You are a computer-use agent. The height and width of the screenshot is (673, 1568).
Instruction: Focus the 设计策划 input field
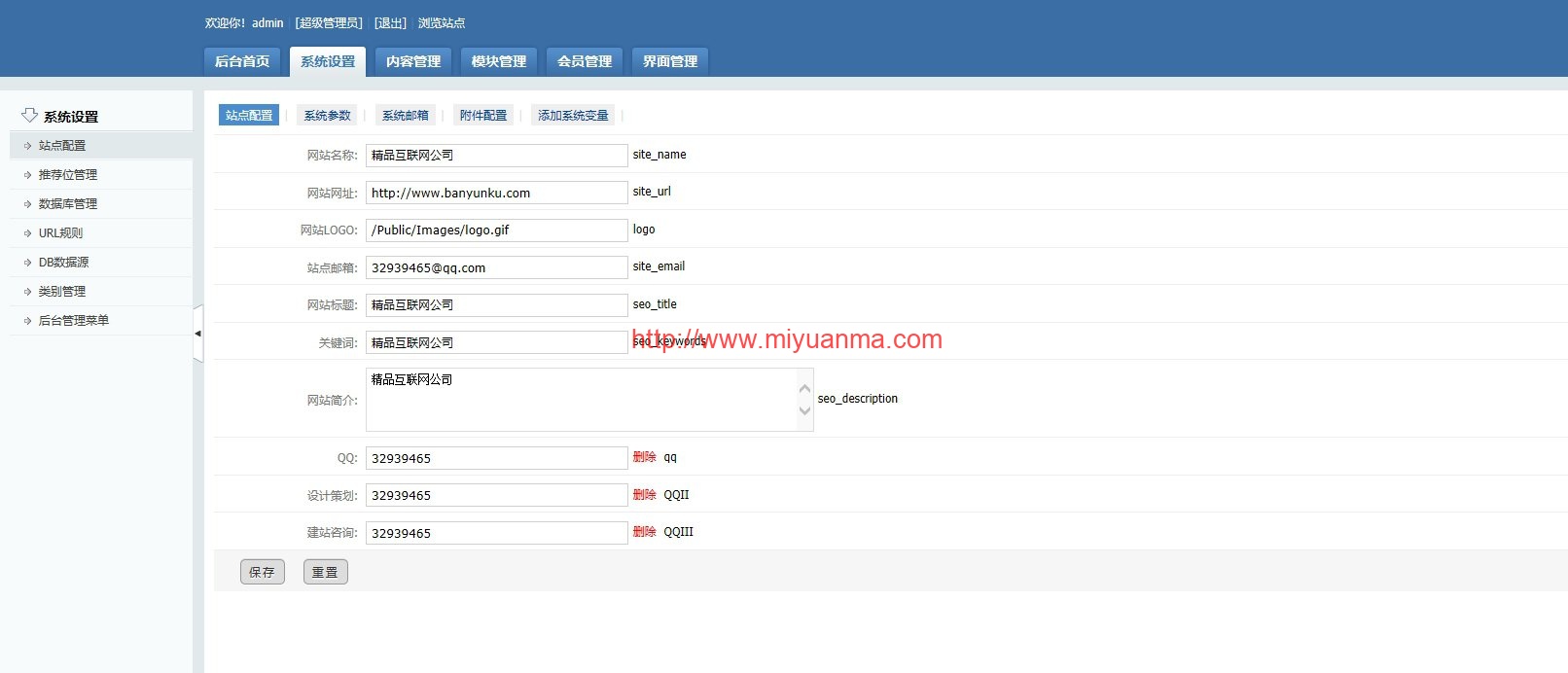pyautogui.click(x=496, y=495)
